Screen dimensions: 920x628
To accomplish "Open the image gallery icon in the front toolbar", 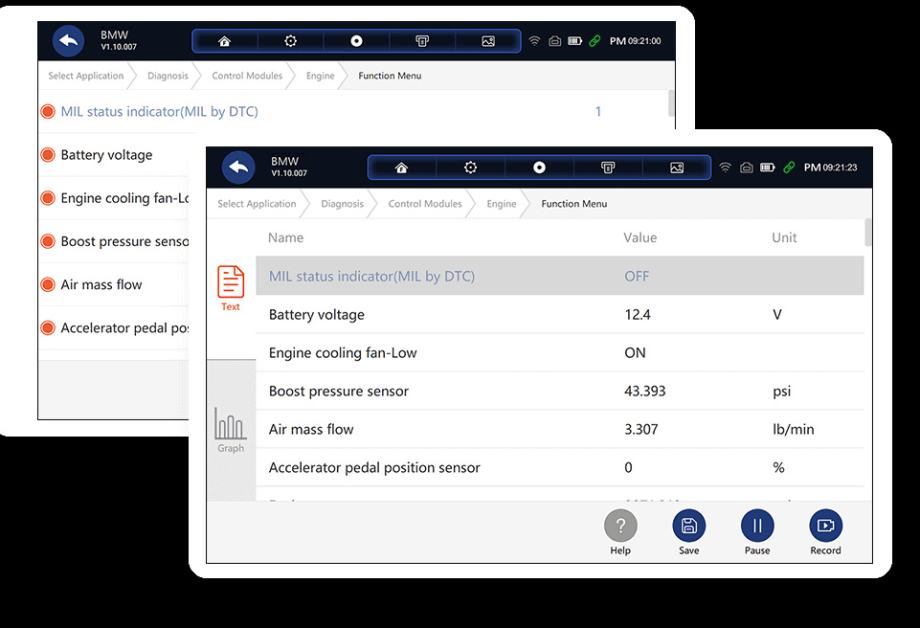I will coord(676,167).
